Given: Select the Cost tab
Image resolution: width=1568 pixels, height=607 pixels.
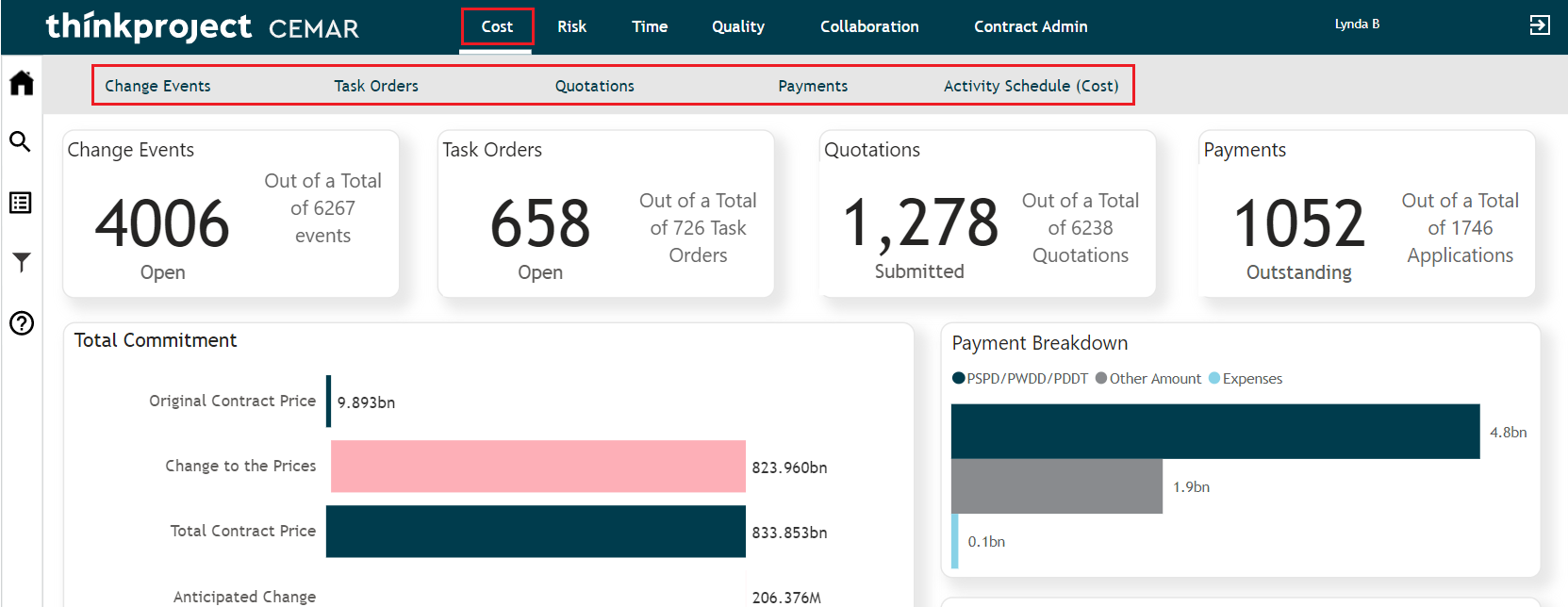Looking at the screenshot, I should (x=497, y=26).
